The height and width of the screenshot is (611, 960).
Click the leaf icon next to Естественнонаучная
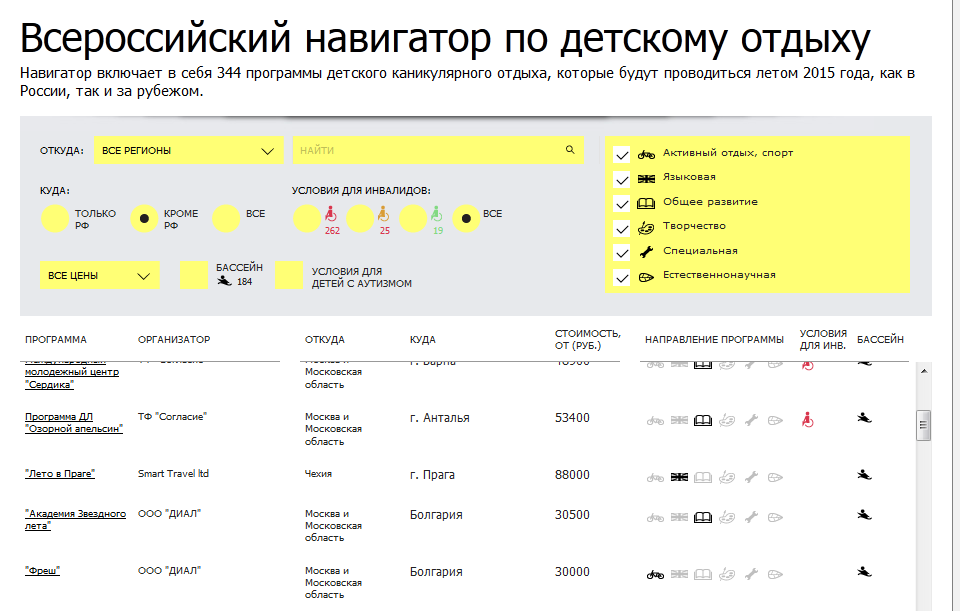pos(646,277)
